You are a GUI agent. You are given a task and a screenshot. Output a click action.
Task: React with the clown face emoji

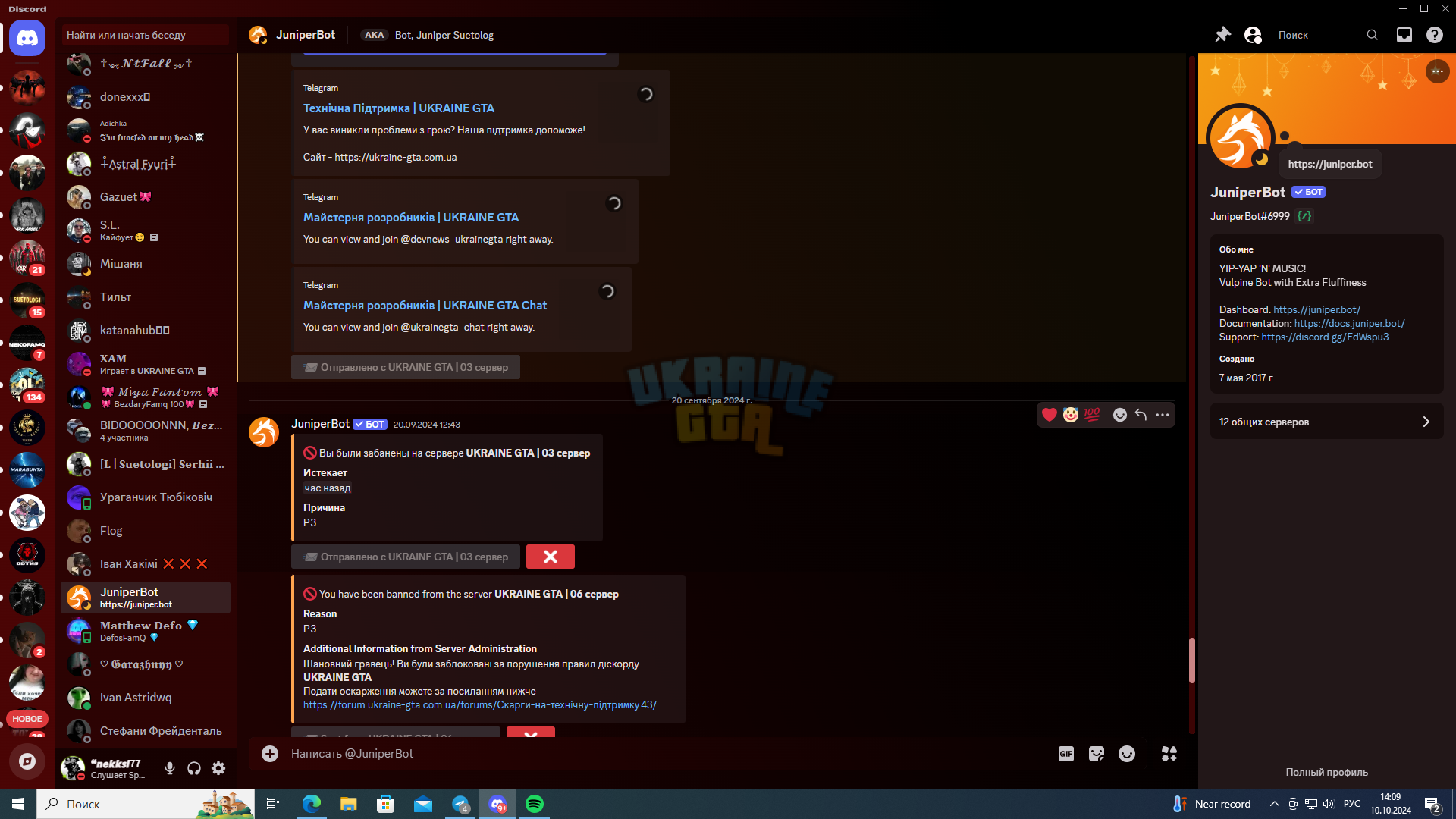point(1071,415)
